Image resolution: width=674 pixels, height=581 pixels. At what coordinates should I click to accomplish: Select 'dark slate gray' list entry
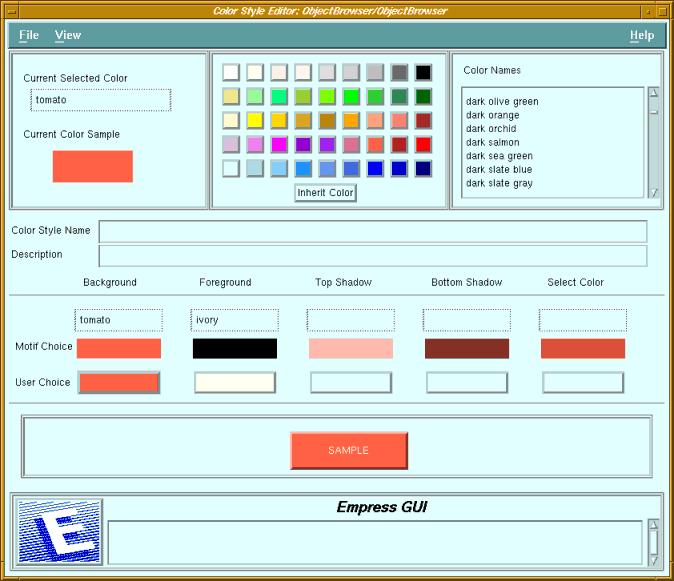(x=499, y=183)
